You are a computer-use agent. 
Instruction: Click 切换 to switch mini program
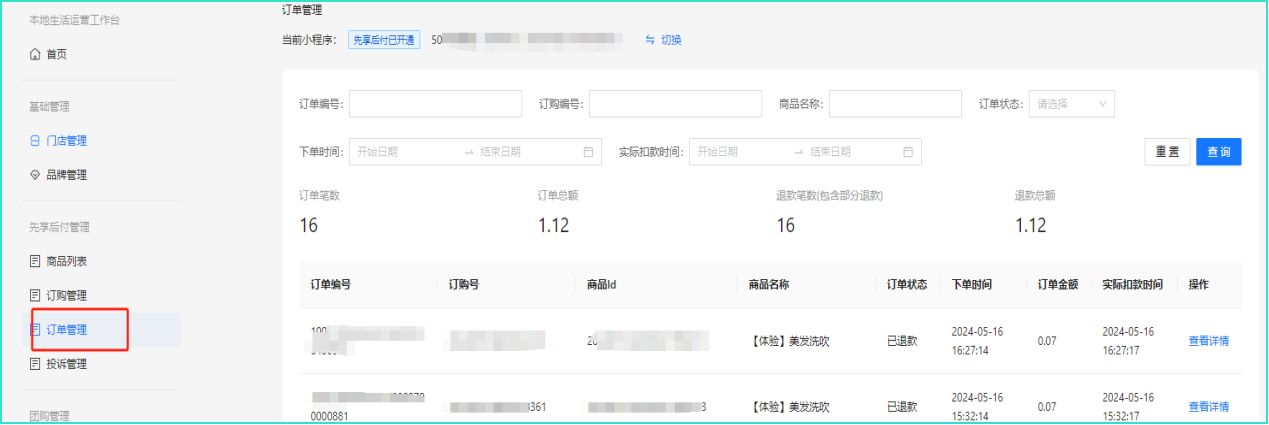664,40
